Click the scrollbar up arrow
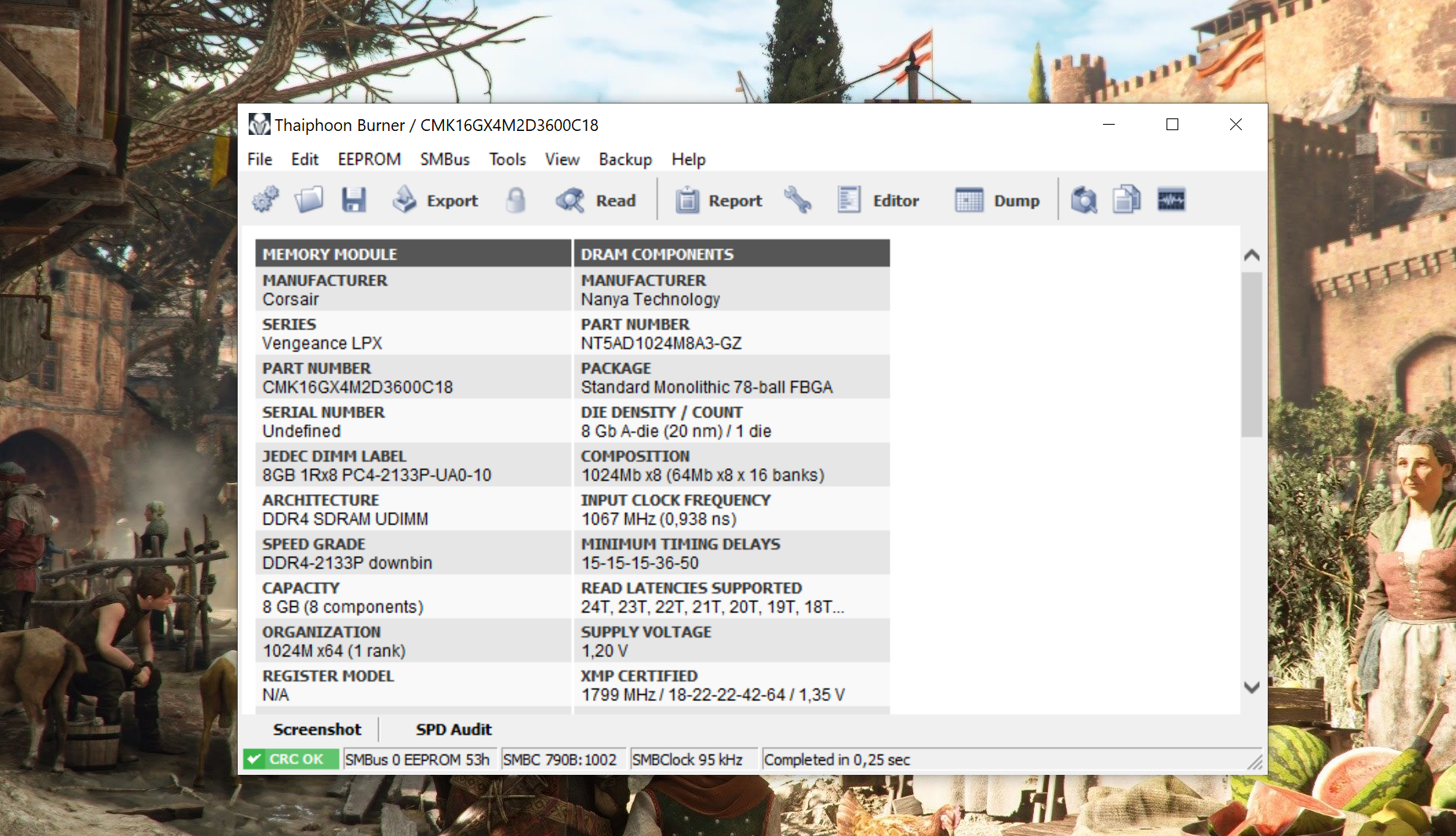Image resolution: width=1456 pixels, height=836 pixels. (1252, 255)
